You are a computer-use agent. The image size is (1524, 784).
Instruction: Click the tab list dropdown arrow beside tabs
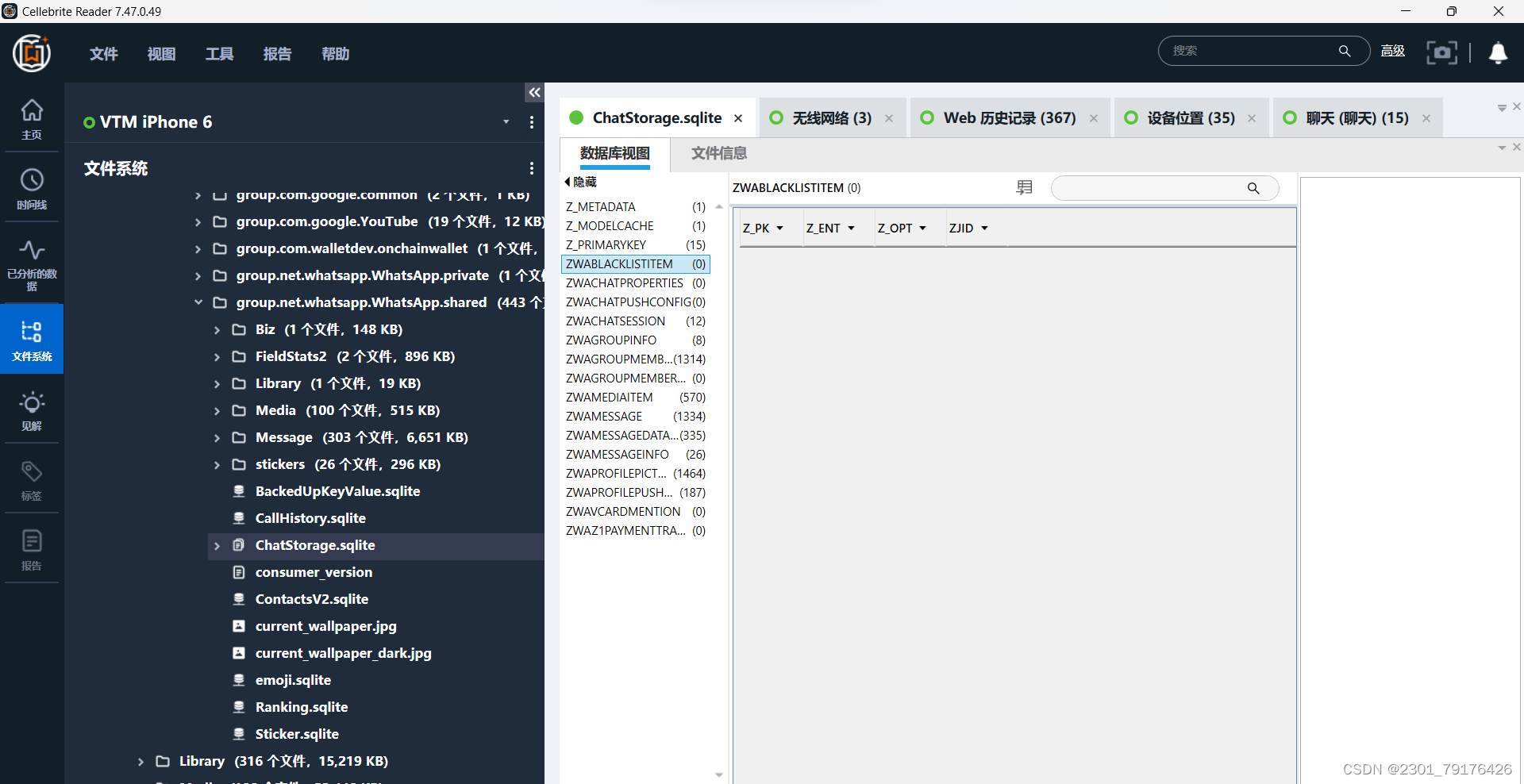1502,108
